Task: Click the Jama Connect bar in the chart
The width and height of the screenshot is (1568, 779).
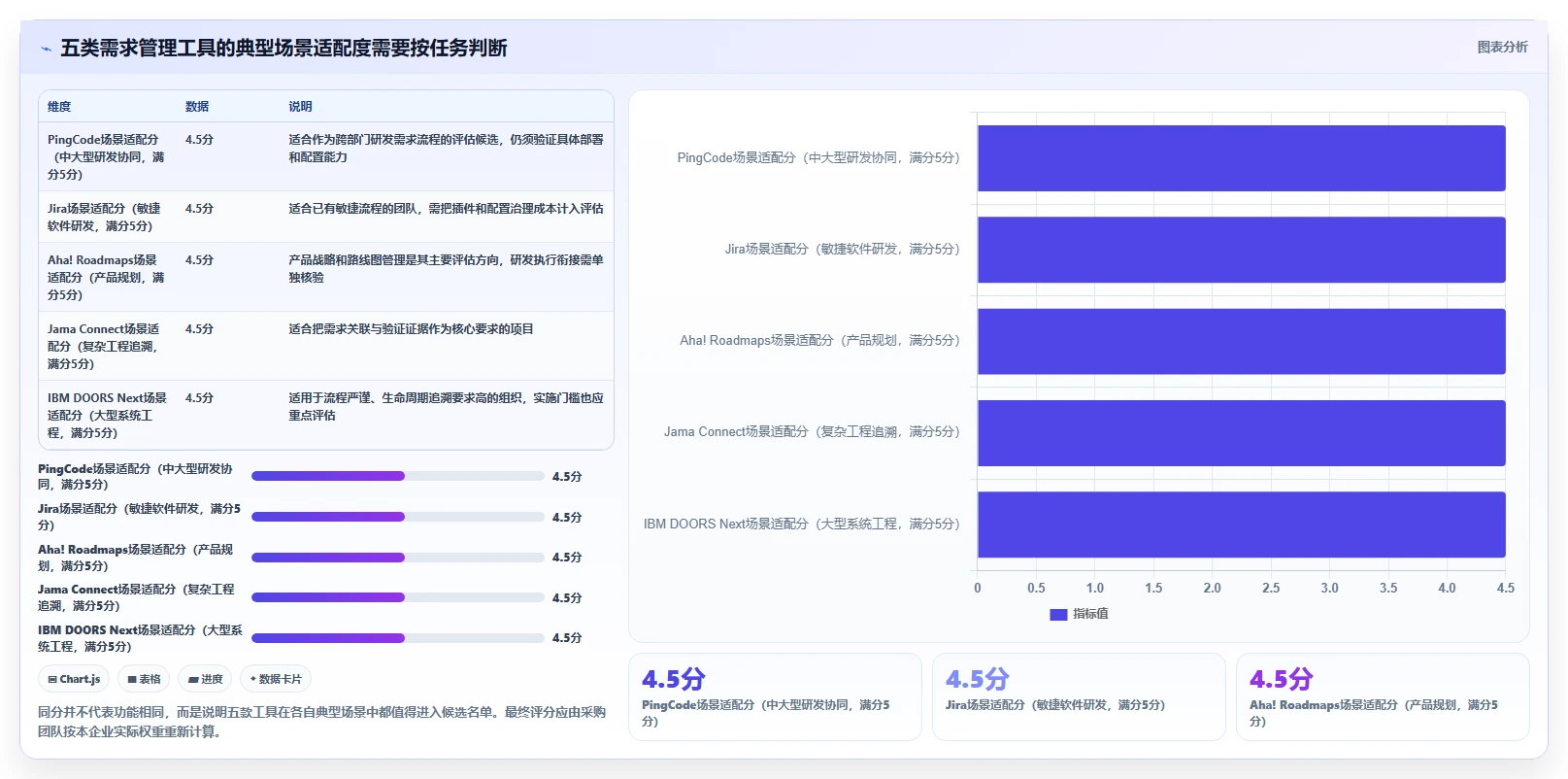Action: pos(1241,433)
